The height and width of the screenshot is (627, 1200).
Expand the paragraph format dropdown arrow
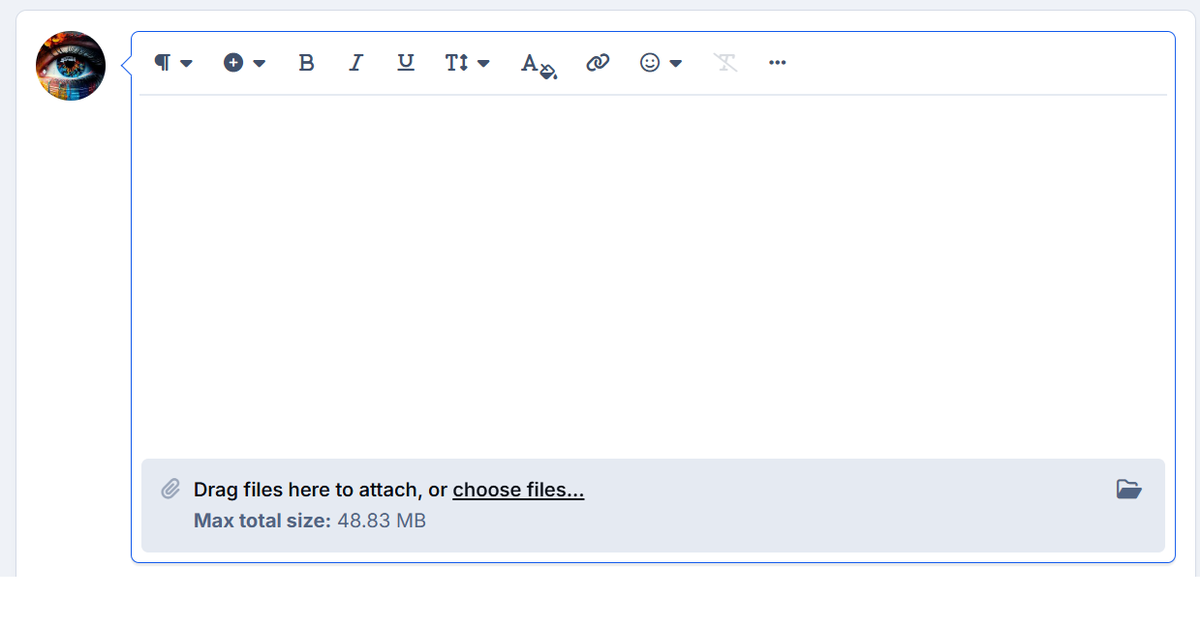point(186,64)
